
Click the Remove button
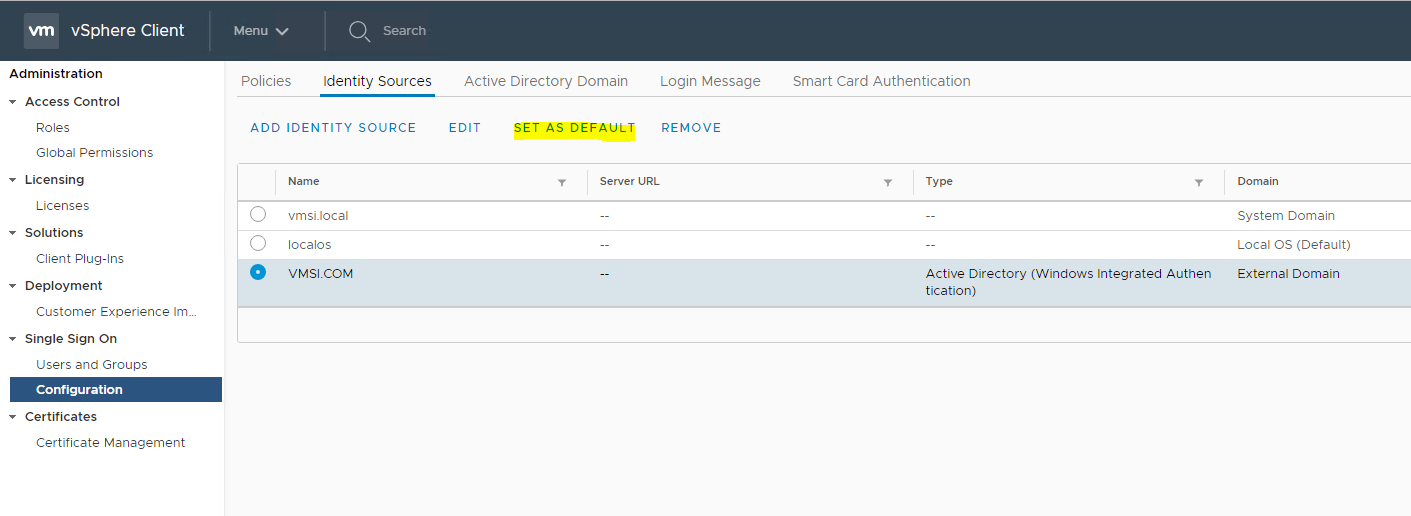[x=691, y=128]
